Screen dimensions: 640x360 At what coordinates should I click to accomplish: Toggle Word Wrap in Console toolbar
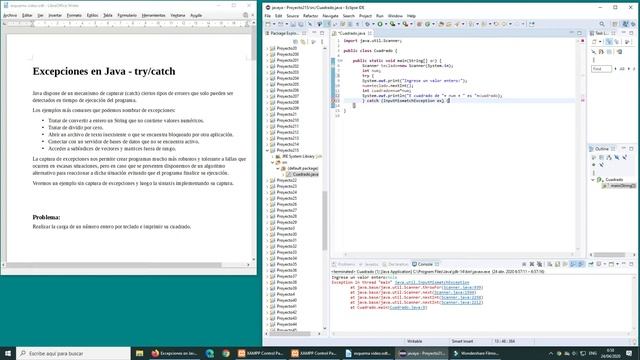564,264
